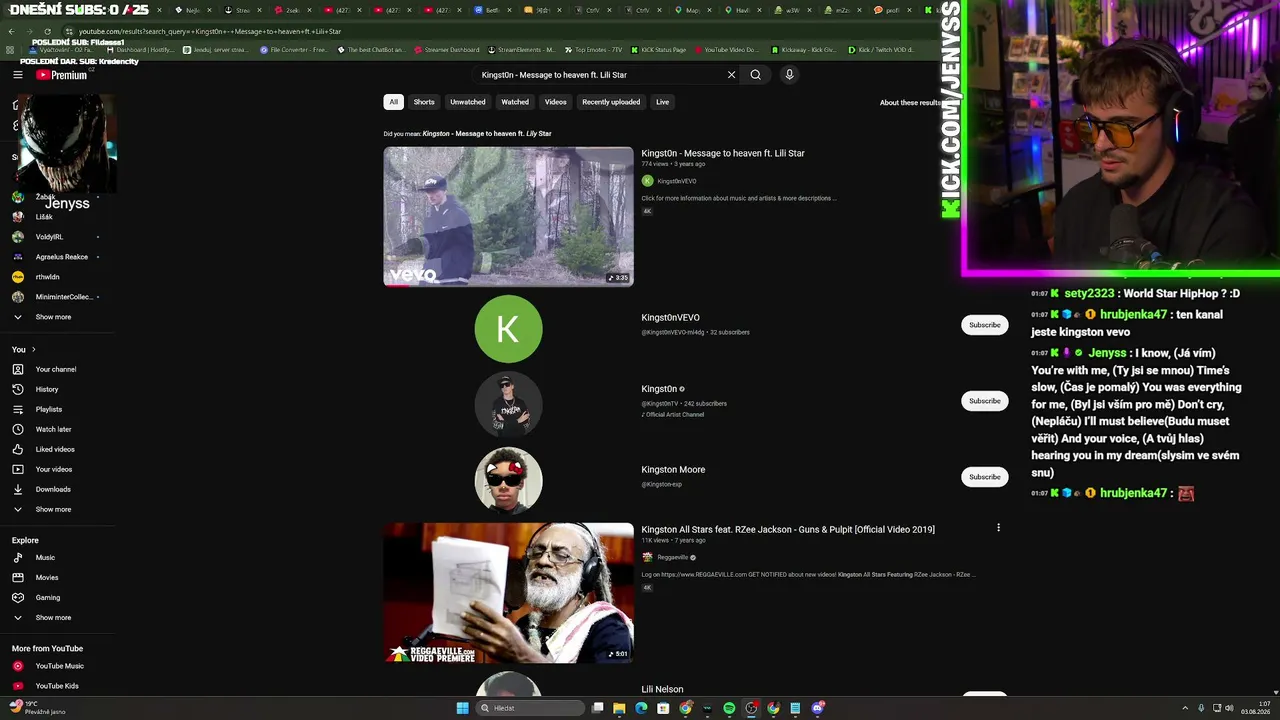Play the Message to heaven video thumbnail
Screen dimensions: 1280x720
point(508,216)
